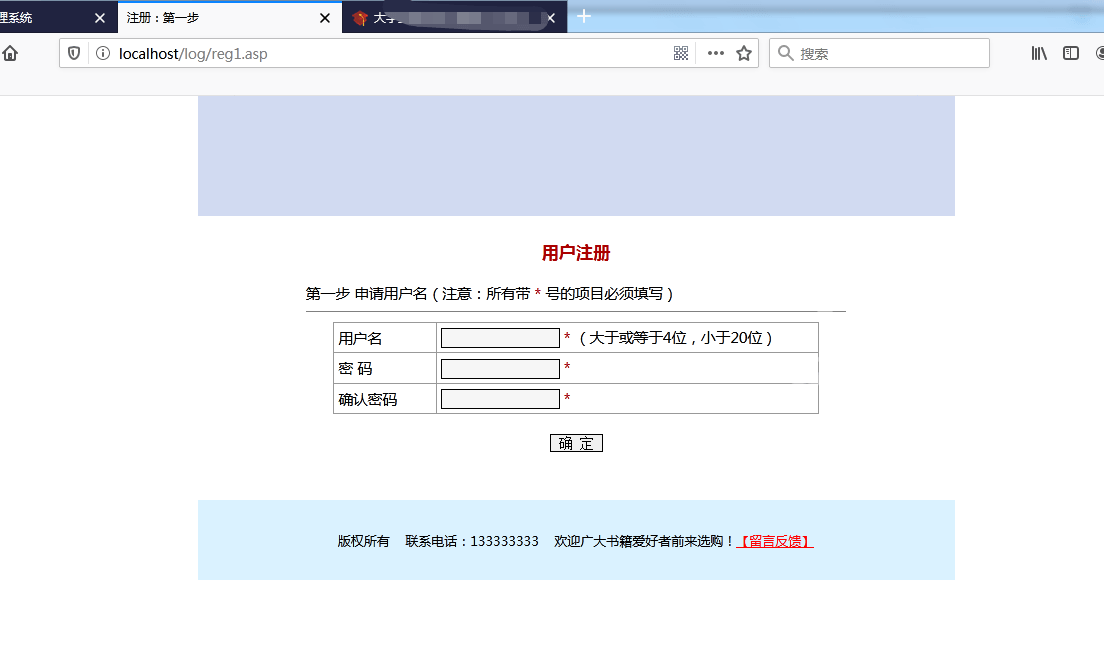
Task: Bookmark this page with the star icon
Action: (x=744, y=53)
